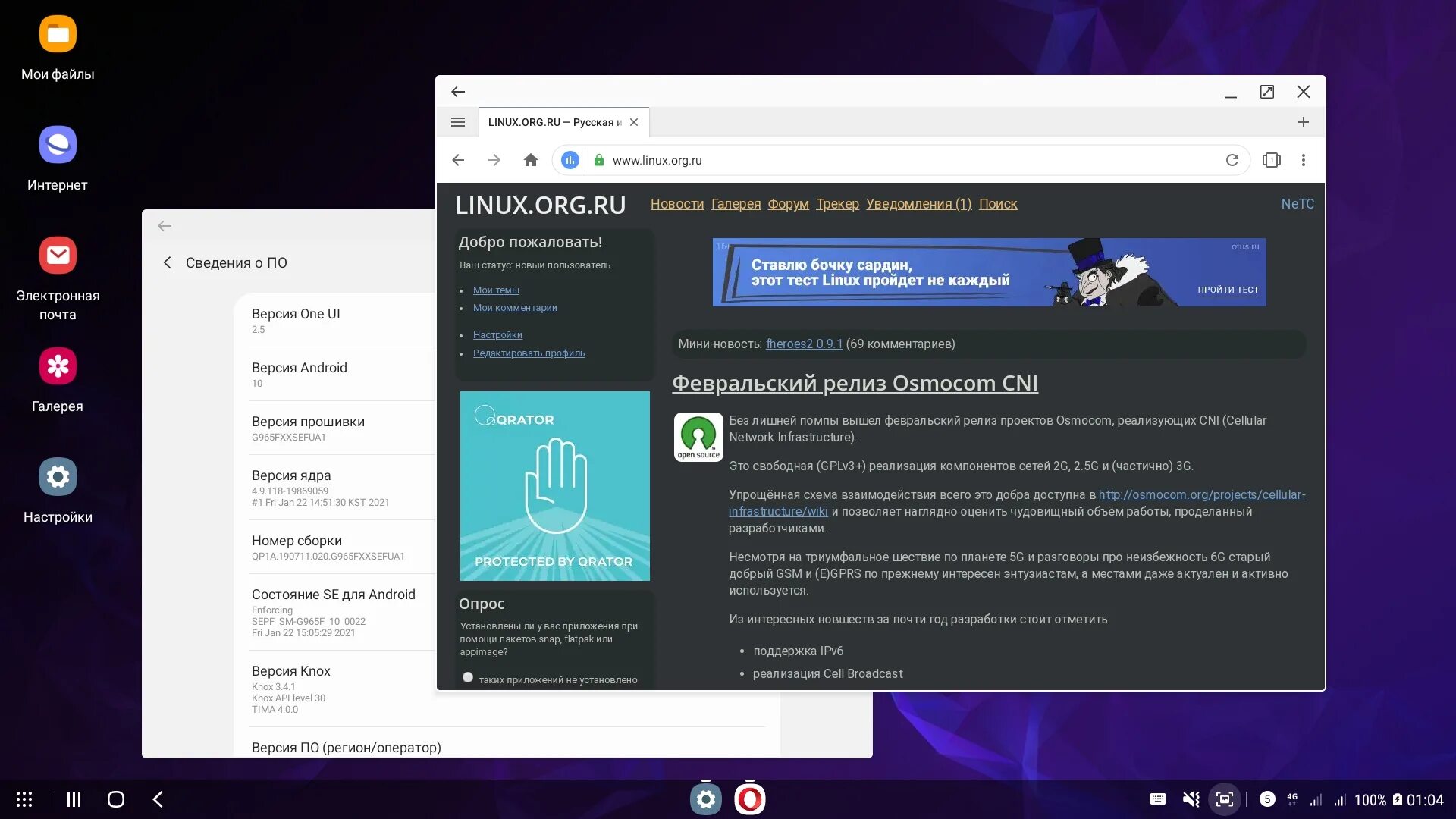Open on-screen keyboard tray icon
This screenshot has width=1456, height=819.
coord(1158,799)
